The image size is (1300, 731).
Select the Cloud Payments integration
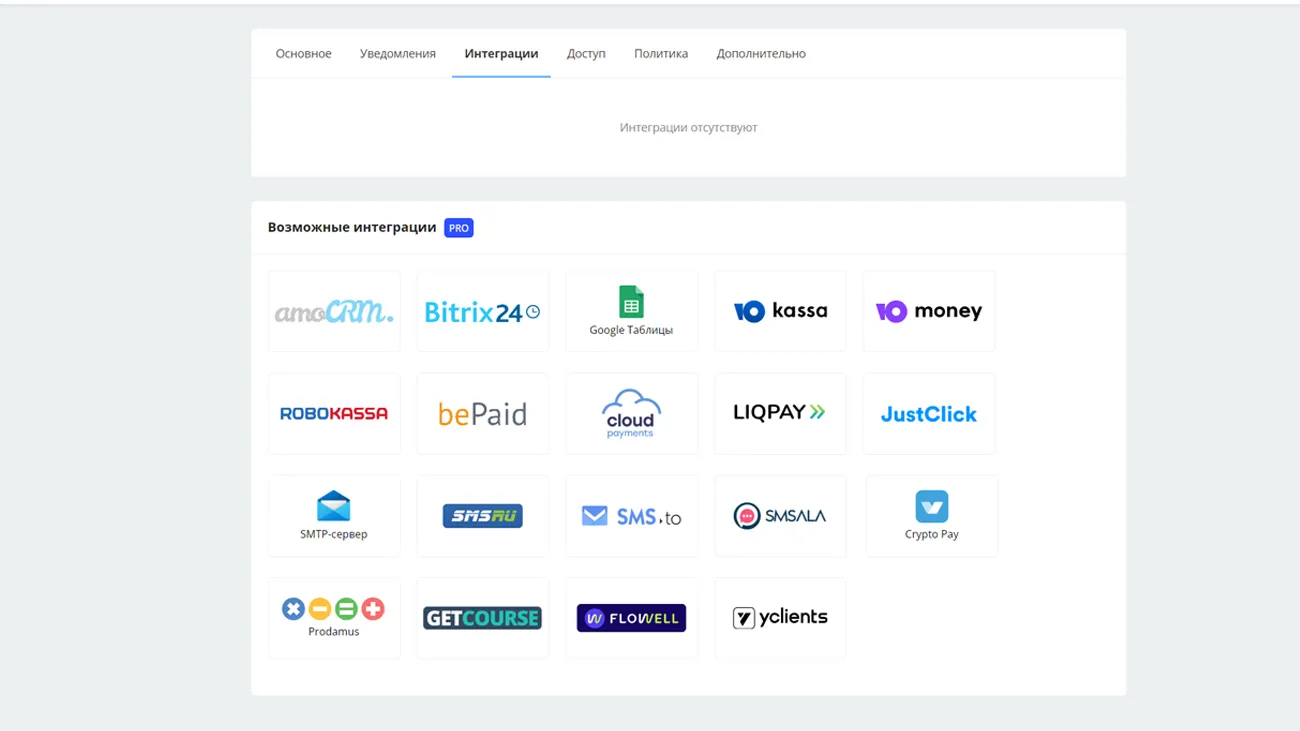tap(631, 414)
